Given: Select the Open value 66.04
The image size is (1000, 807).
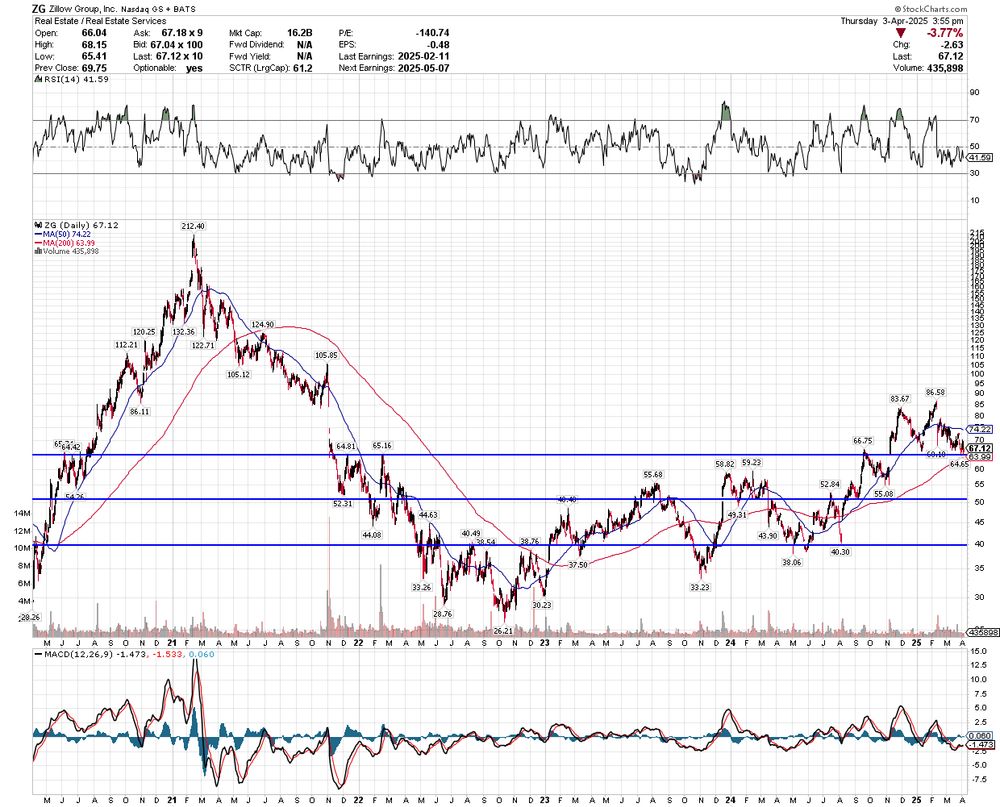Looking at the screenshot, I should [x=94, y=33].
